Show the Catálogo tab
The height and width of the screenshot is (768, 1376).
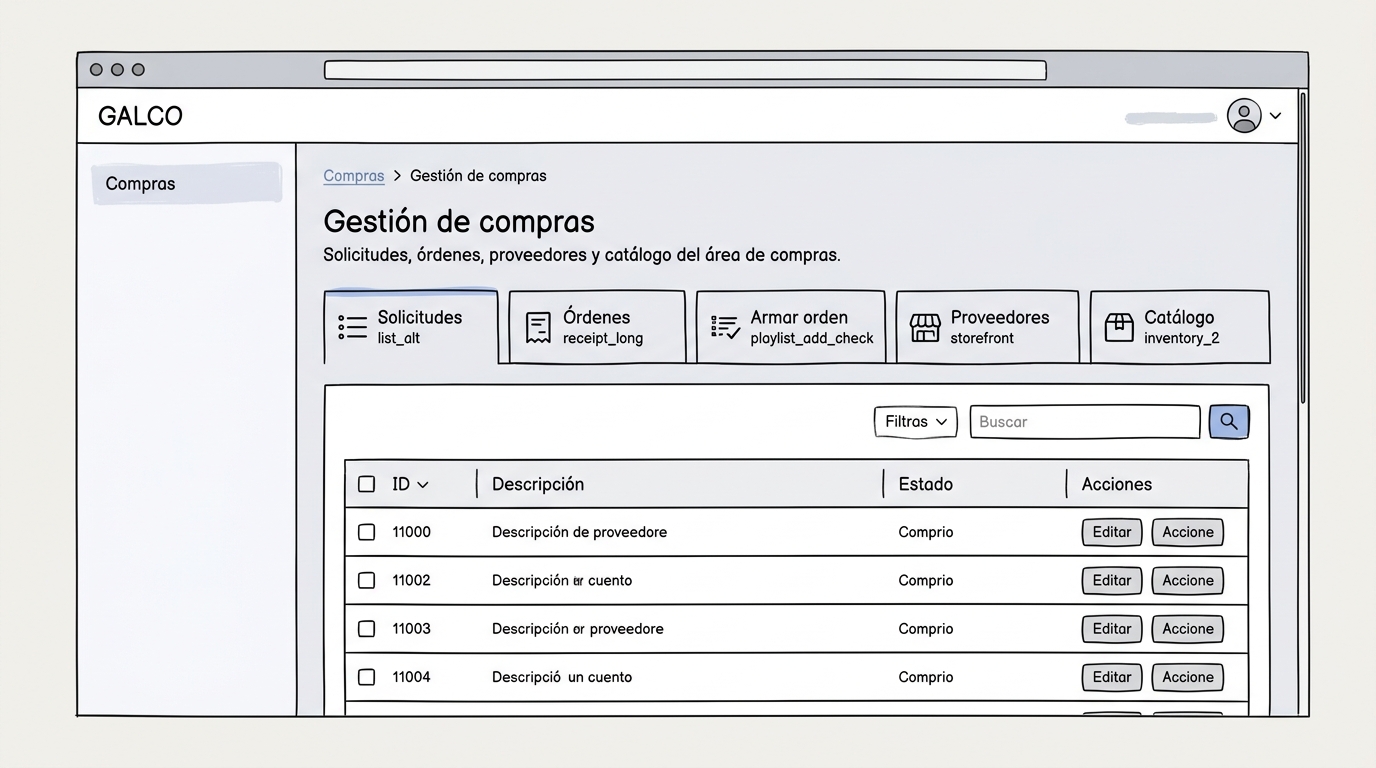coord(1180,327)
